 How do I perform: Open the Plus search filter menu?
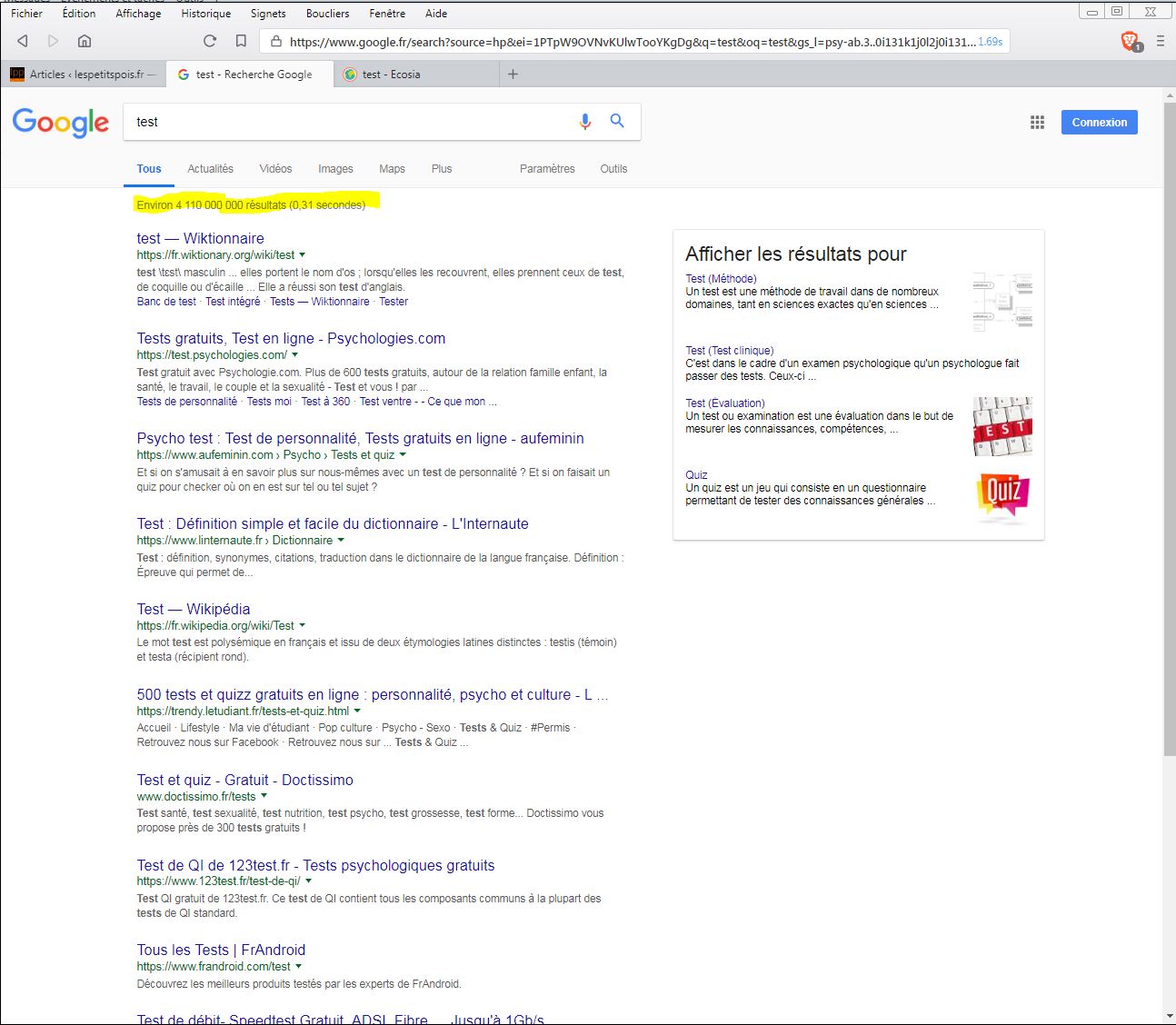[x=442, y=169]
